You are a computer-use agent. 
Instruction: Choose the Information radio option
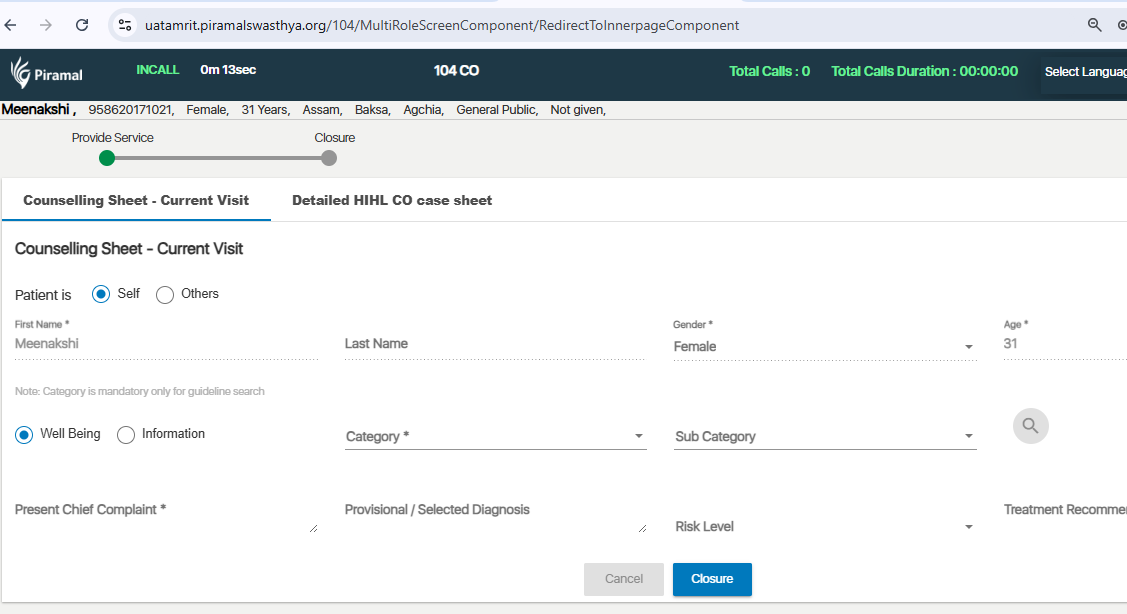(x=126, y=434)
